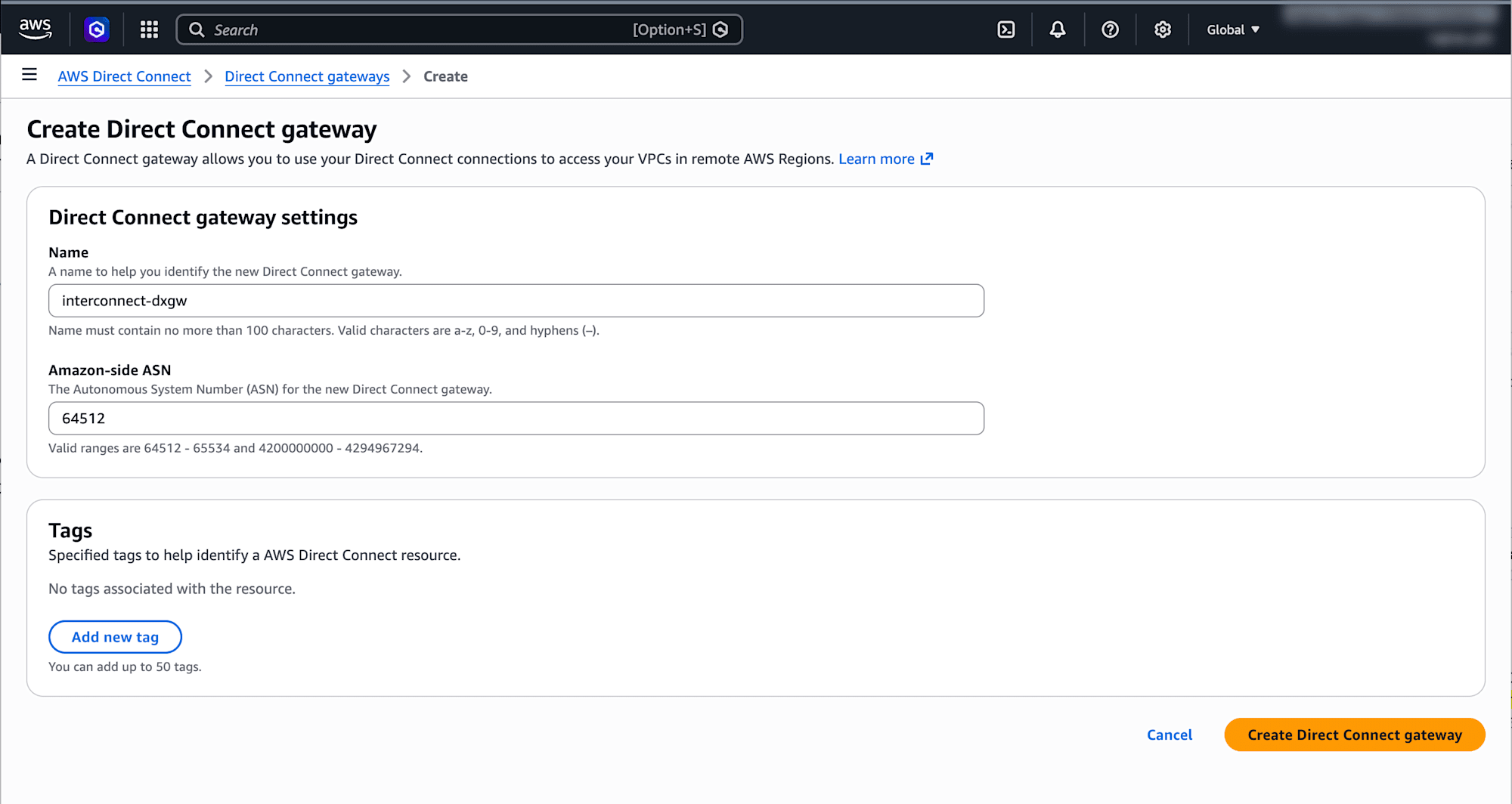This screenshot has width=1512, height=804.
Task: Click the top Search bar
Action: pos(460,29)
